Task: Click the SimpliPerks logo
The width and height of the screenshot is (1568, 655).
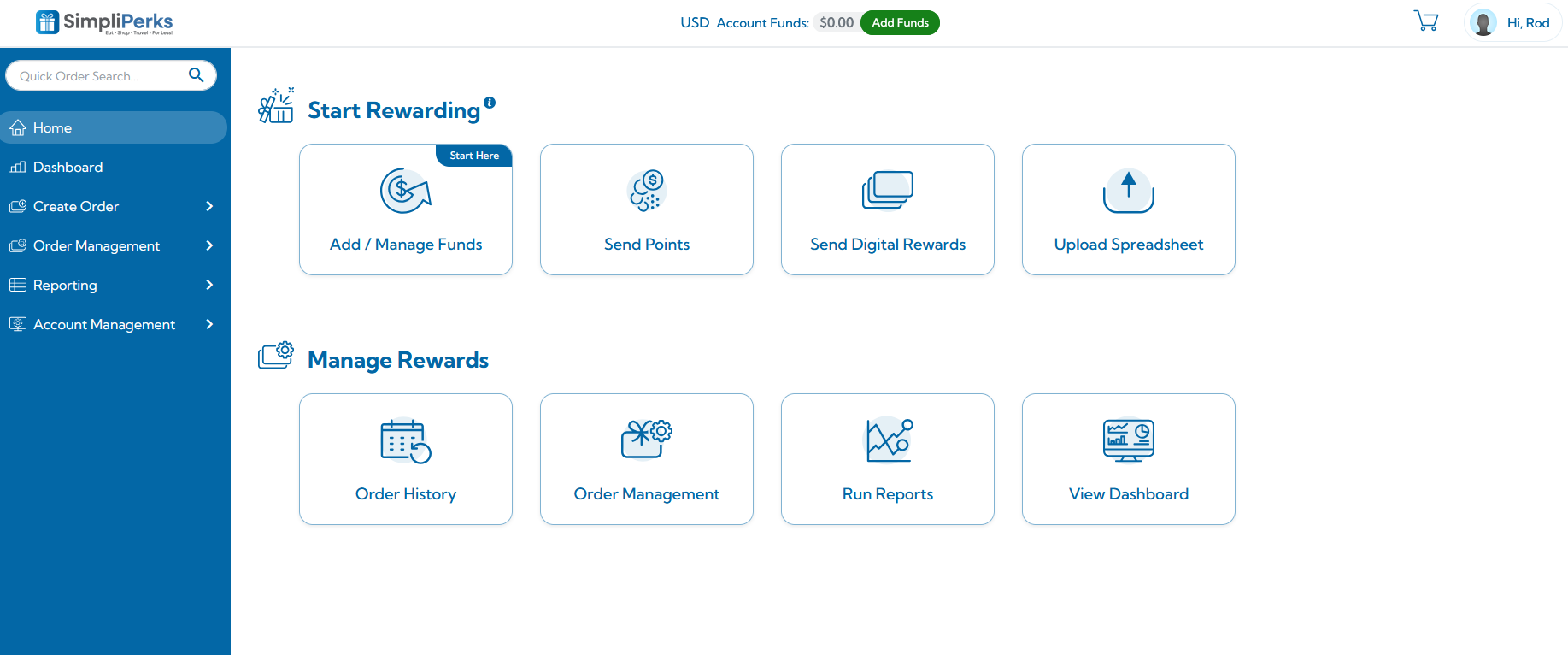Action: pyautogui.click(x=104, y=22)
